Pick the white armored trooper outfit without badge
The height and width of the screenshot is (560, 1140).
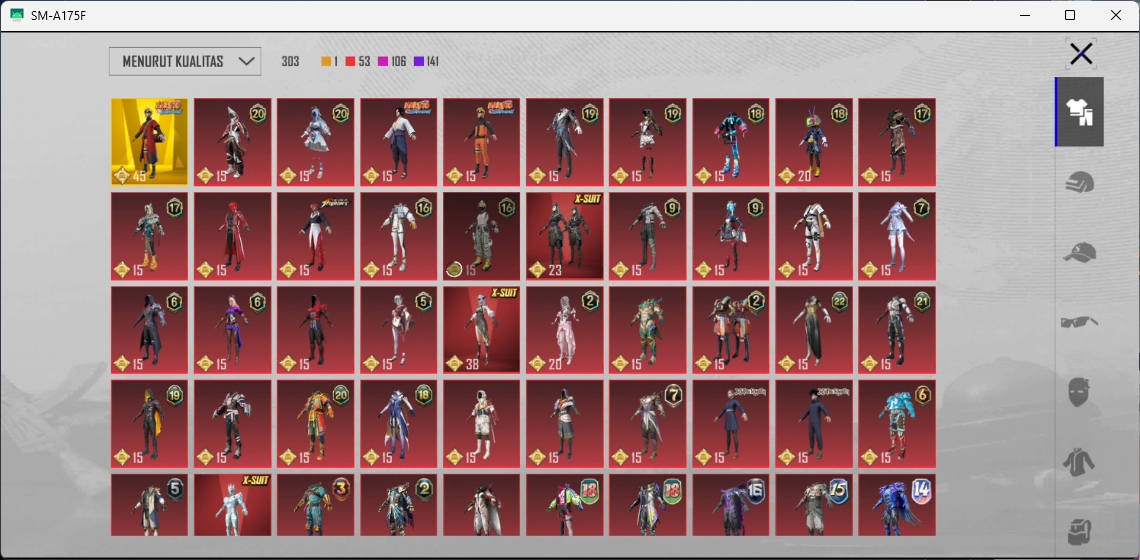814,236
